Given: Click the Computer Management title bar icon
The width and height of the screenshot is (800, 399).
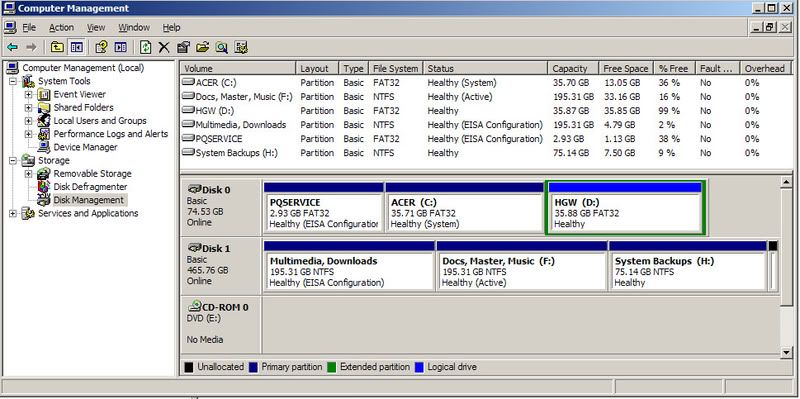Looking at the screenshot, I should [9, 8].
